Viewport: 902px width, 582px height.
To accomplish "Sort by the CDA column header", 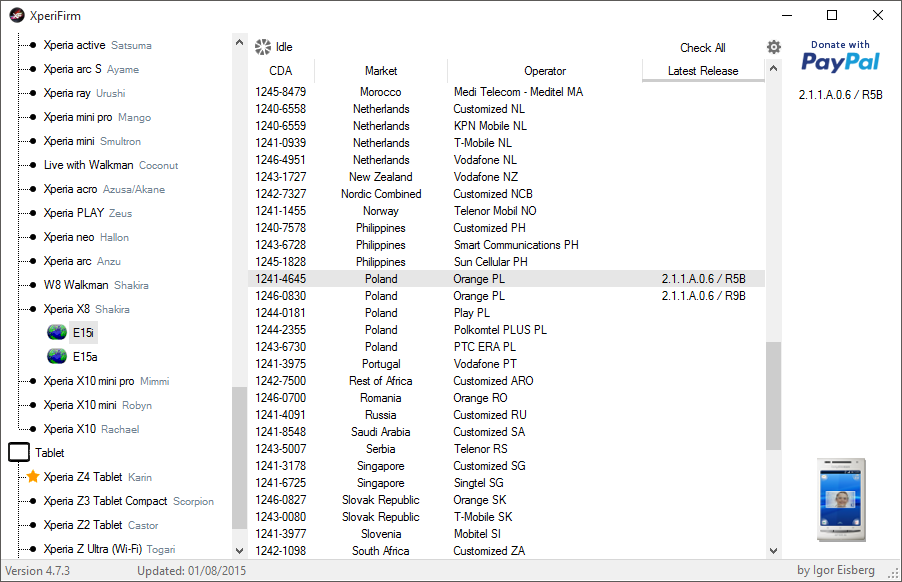I will click(281, 71).
